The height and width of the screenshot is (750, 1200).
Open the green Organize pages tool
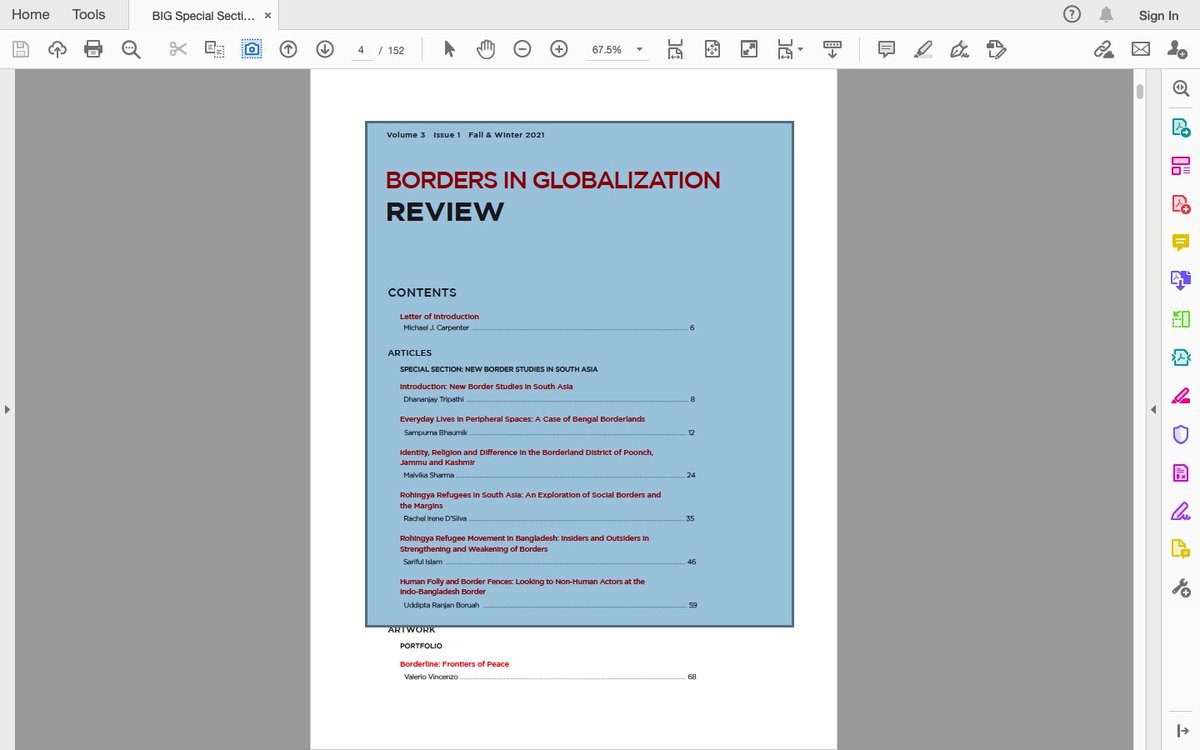(x=1181, y=319)
